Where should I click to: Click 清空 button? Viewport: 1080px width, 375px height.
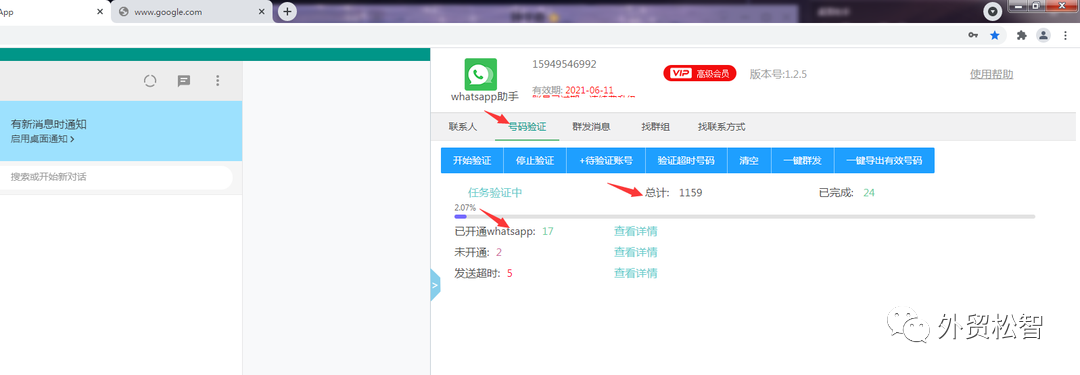749,161
